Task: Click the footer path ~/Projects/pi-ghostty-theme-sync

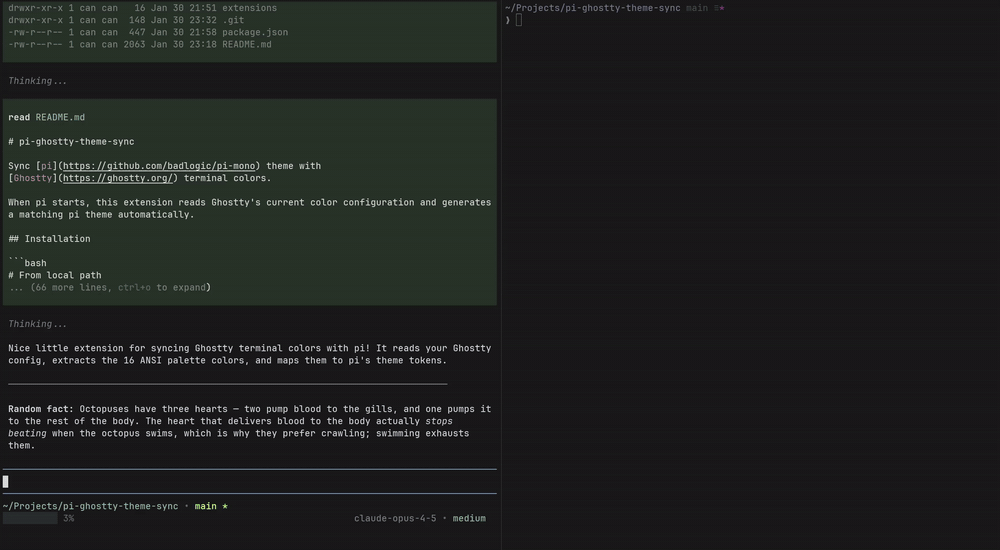Action: pos(91,507)
